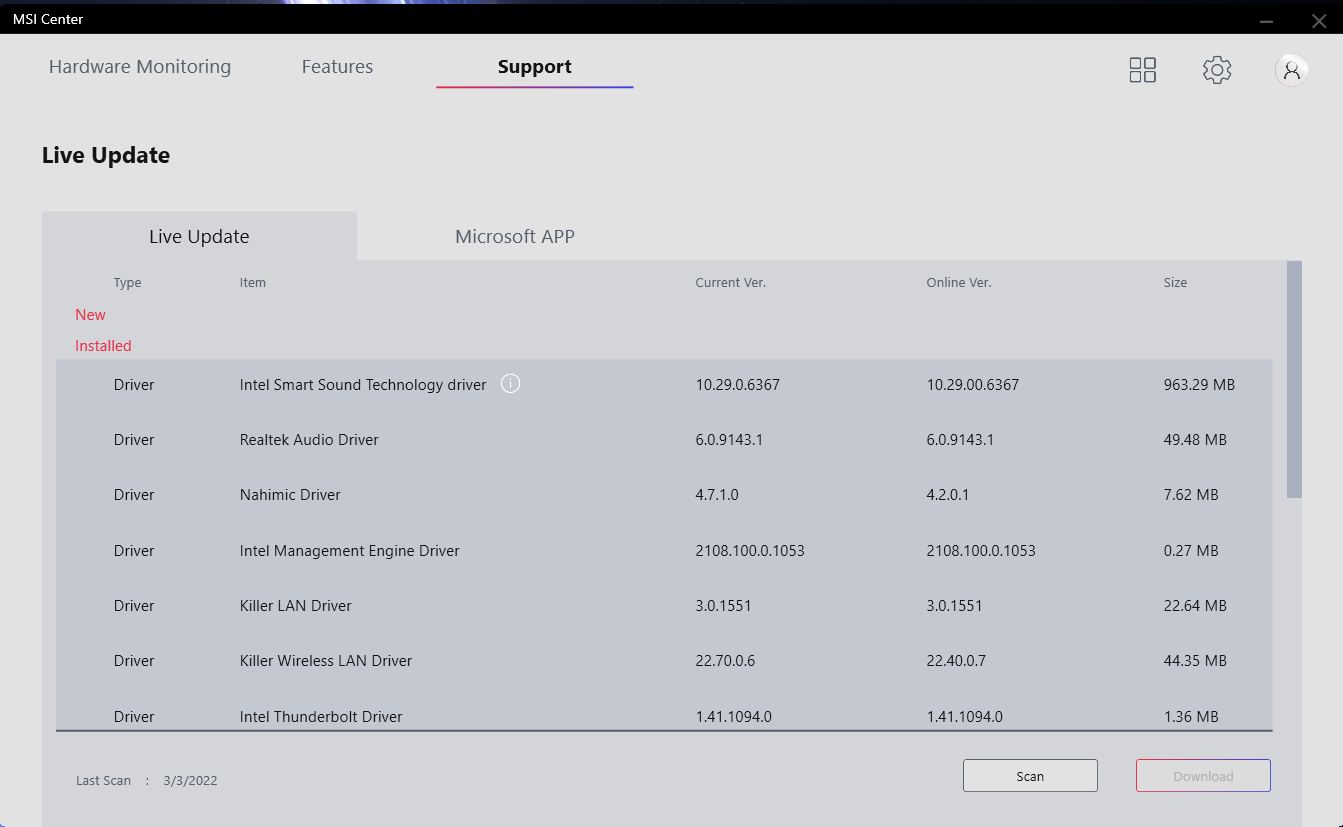This screenshot has height=827, width=1343.
Task: Select the Realtek Audio Driver row
Action: [664, 440]
